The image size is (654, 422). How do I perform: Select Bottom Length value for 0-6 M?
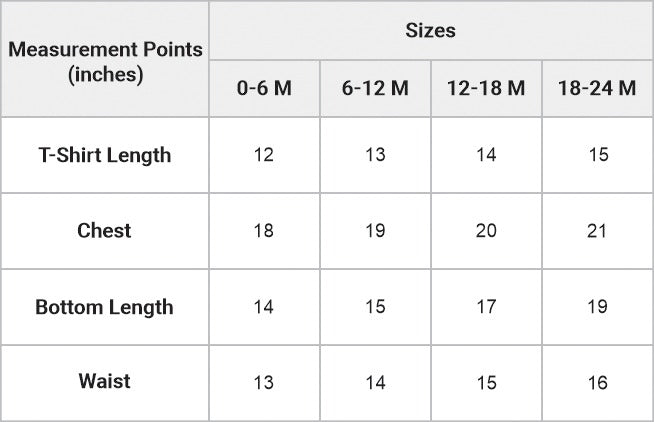tap(264, 307)
